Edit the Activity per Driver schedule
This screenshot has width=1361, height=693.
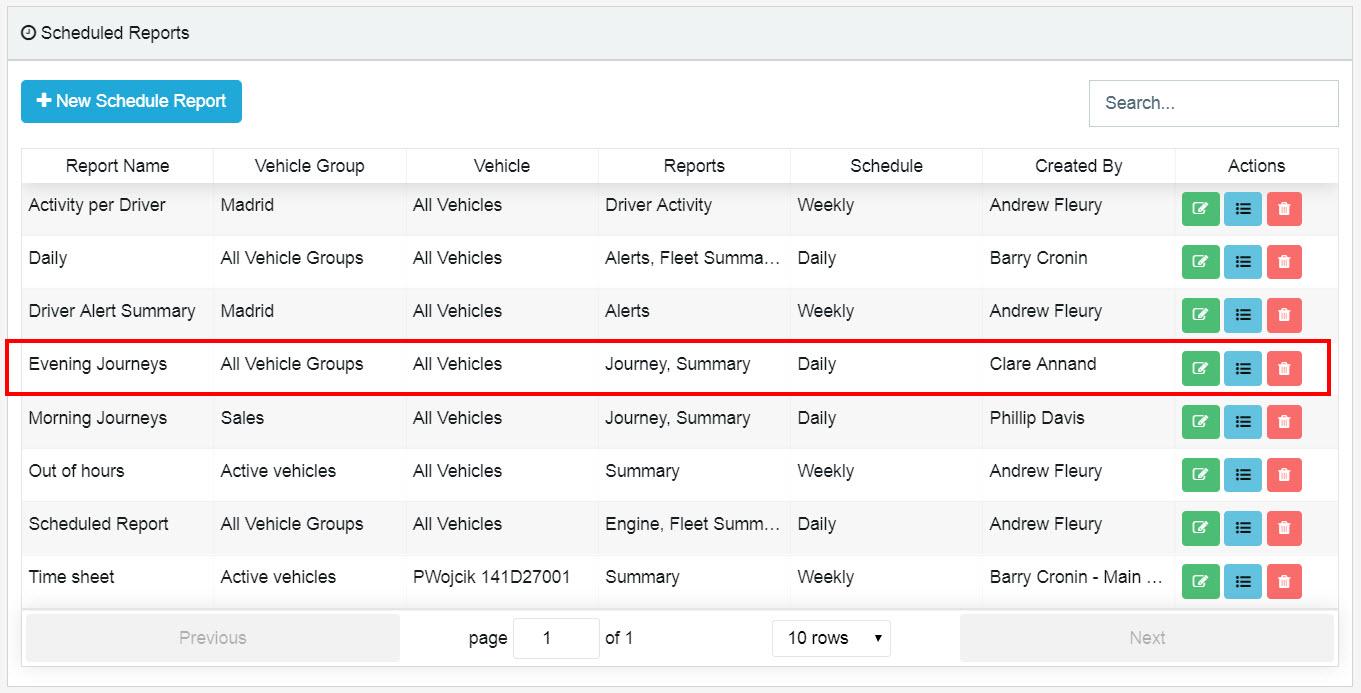pos(1200,209)
